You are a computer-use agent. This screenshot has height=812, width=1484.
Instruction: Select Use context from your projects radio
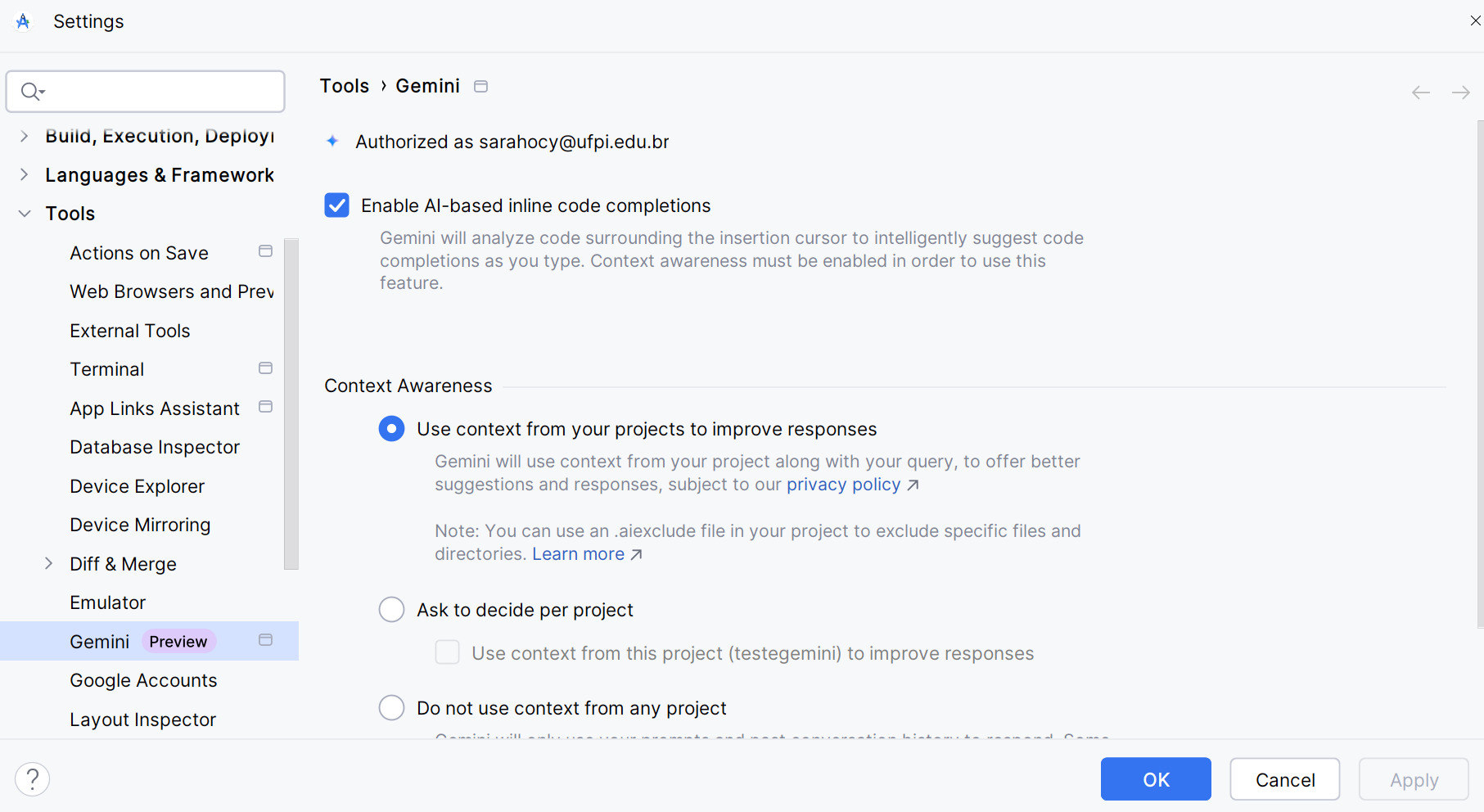pyautogui.click(x=391, y=429)
